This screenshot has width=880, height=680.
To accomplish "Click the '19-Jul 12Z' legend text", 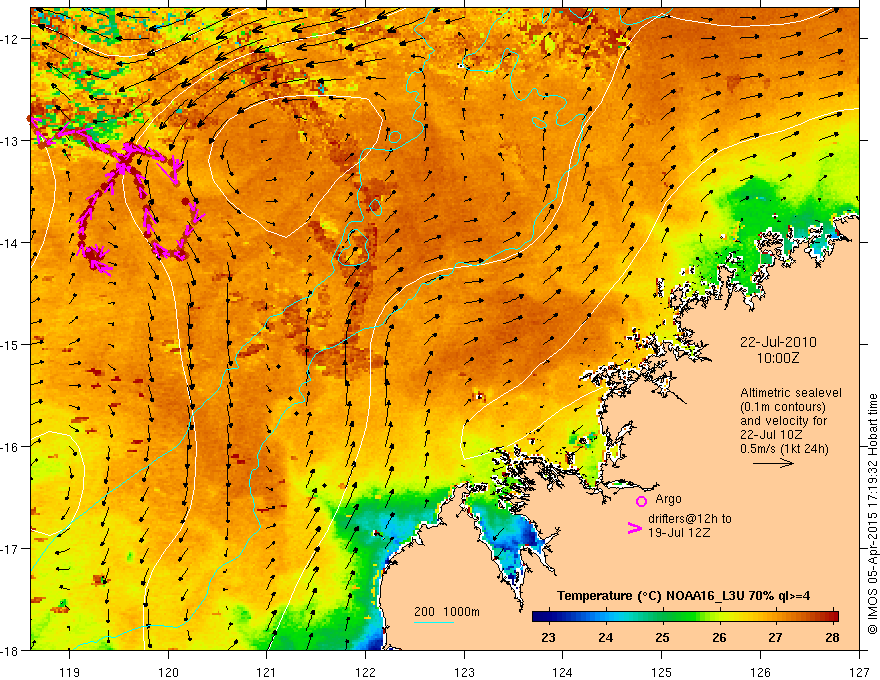I will 679,532.
